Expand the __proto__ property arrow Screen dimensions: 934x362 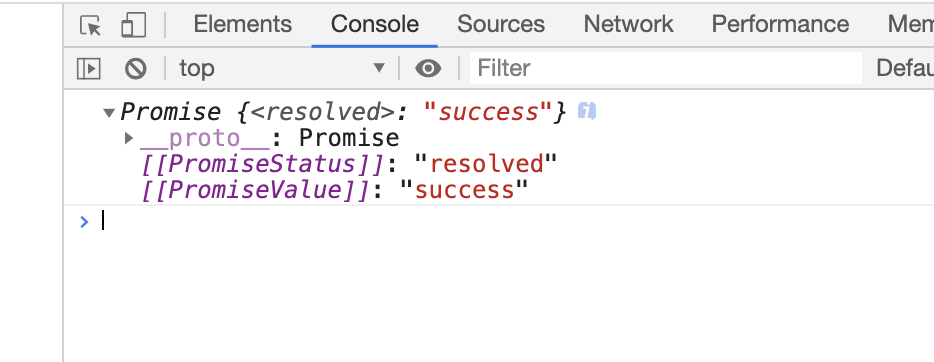click(x=128, y=138)
